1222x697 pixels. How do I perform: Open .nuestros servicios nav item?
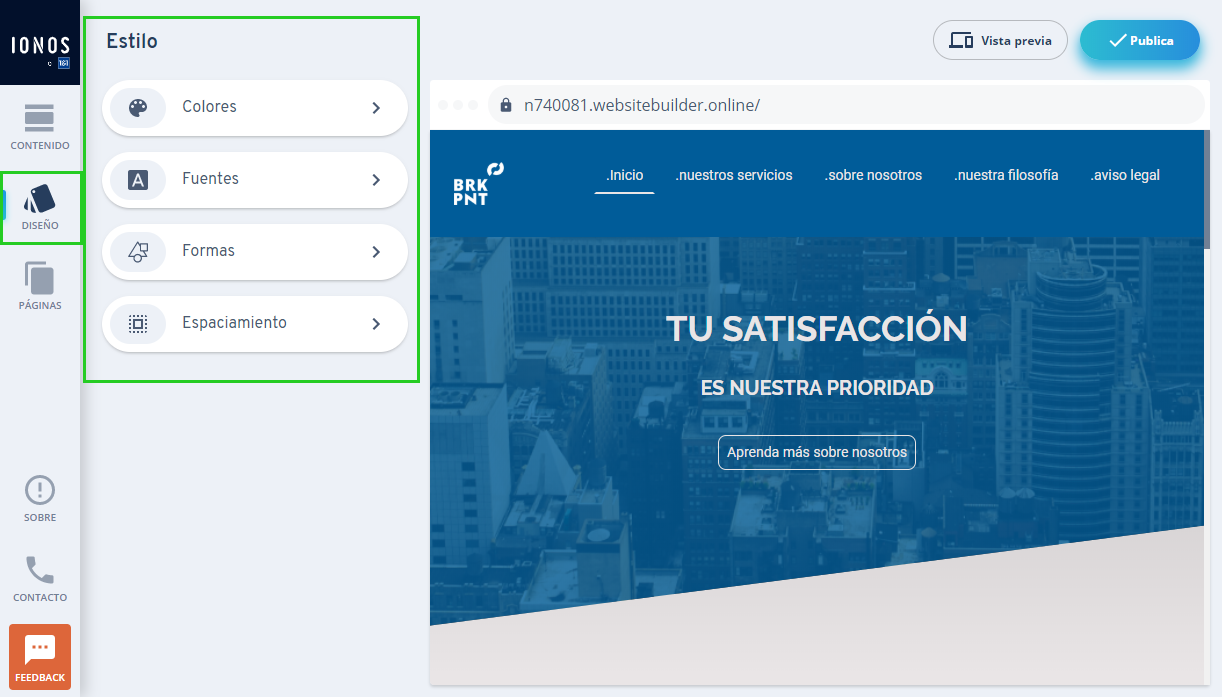coord(734,175)
